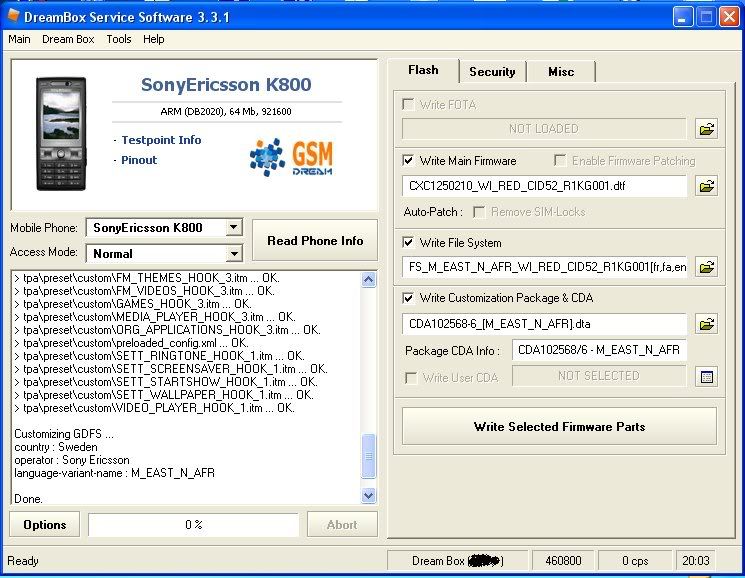Click 'ARM (DB2020), 64 Mb, 921600' text
This screenshot has width=745, height=578.
tap(226, 112)
